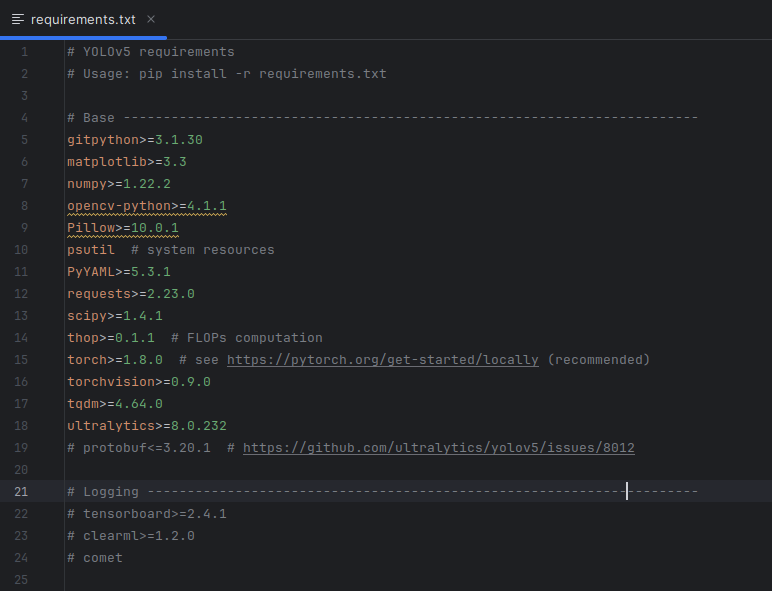Click the '# system resources' comment
Screen dimensions: 772x591
click(203, 250)
